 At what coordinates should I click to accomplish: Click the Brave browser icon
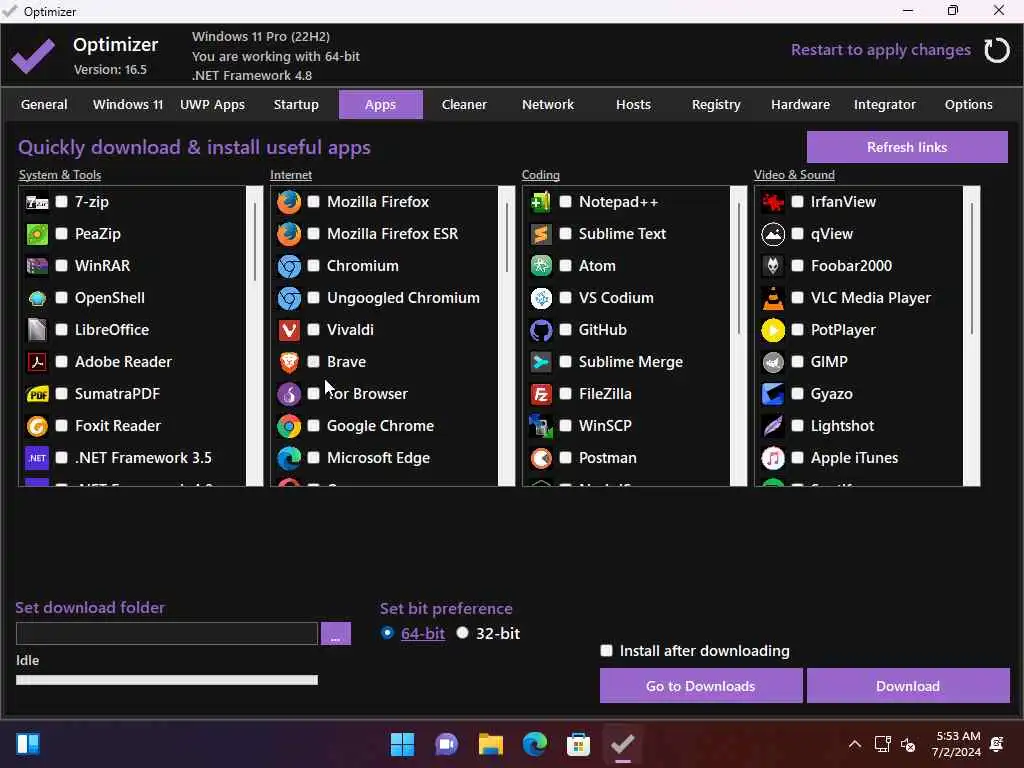pos(289,362)
